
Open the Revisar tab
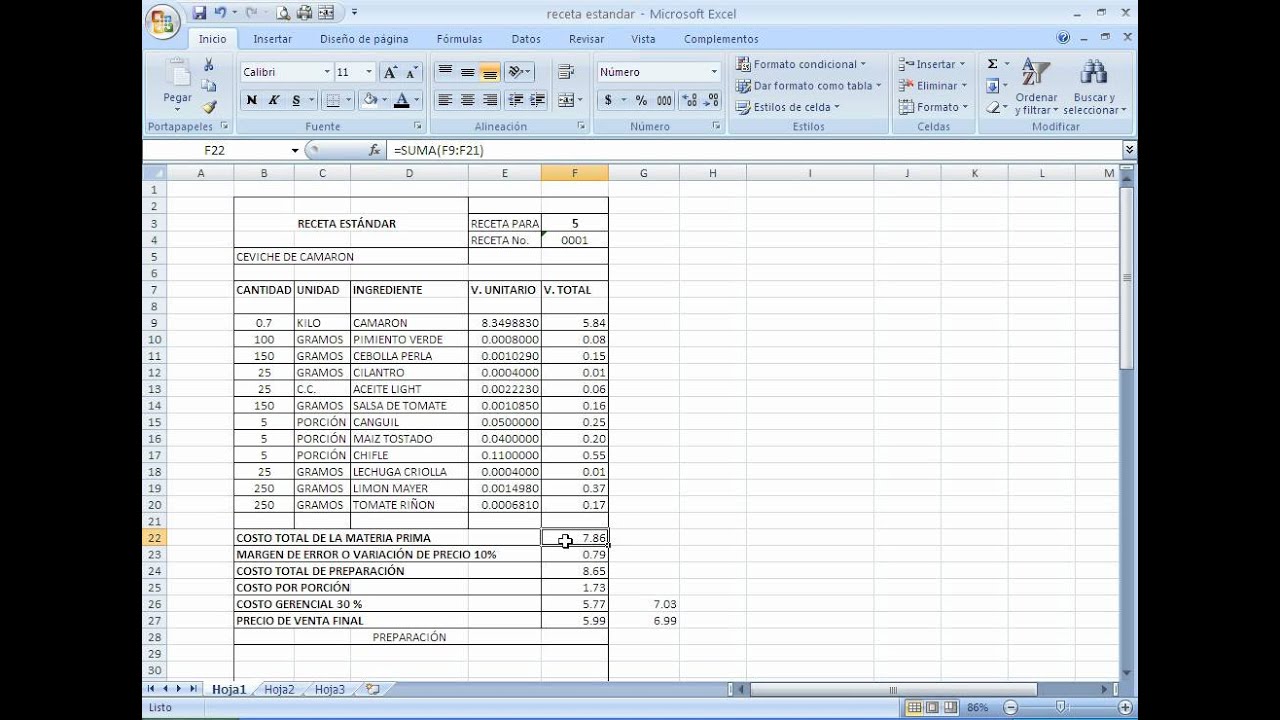click(586, 39)
